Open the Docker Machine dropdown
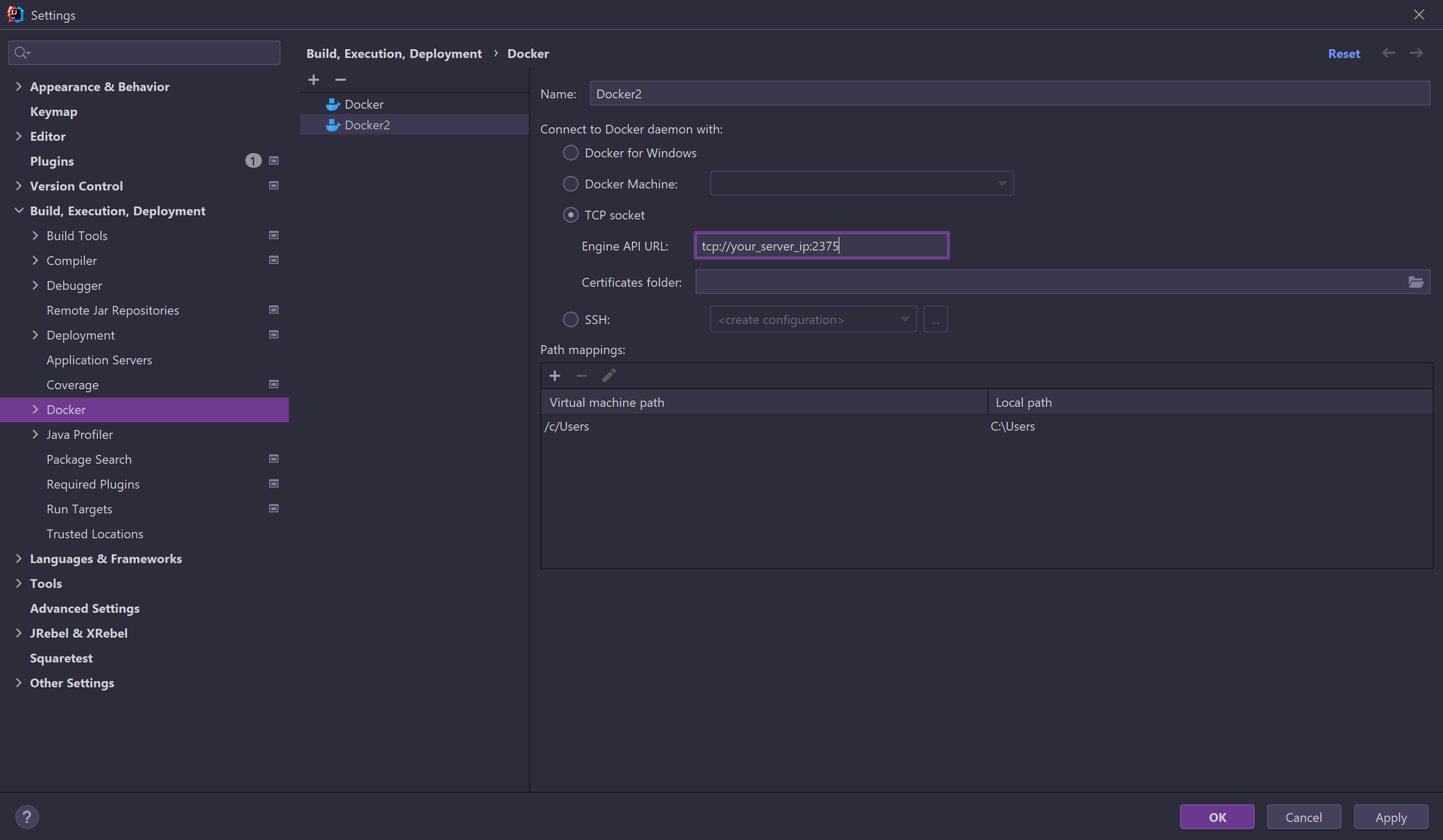Image resolution: width=1443 pixels, height=840 pixels. click(x=862, y=183)
